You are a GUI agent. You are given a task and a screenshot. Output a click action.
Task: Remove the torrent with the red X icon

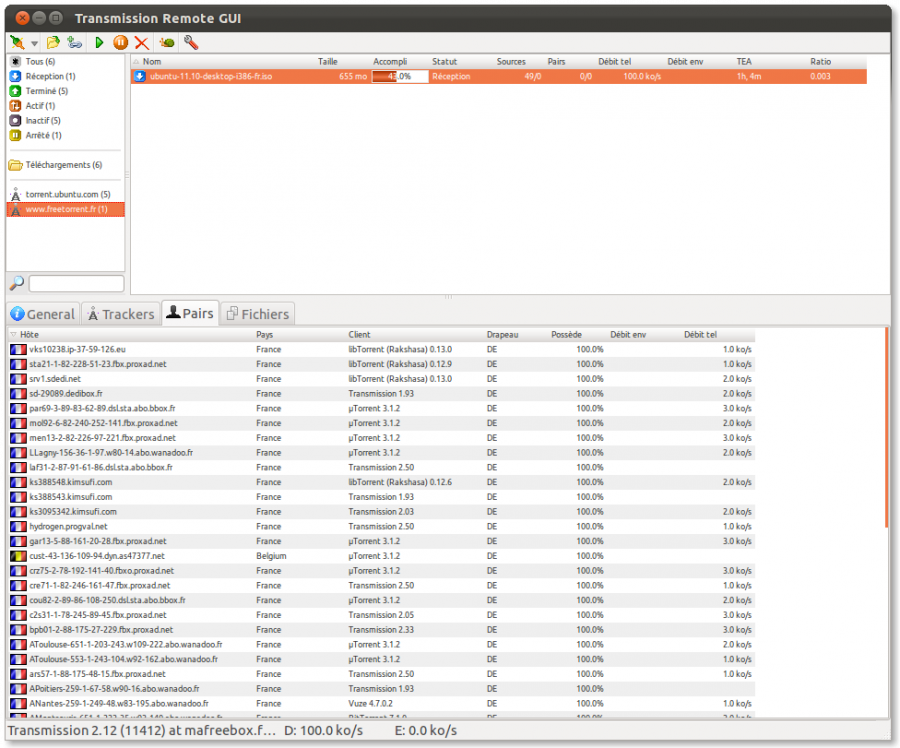click(x=142, y=43)
